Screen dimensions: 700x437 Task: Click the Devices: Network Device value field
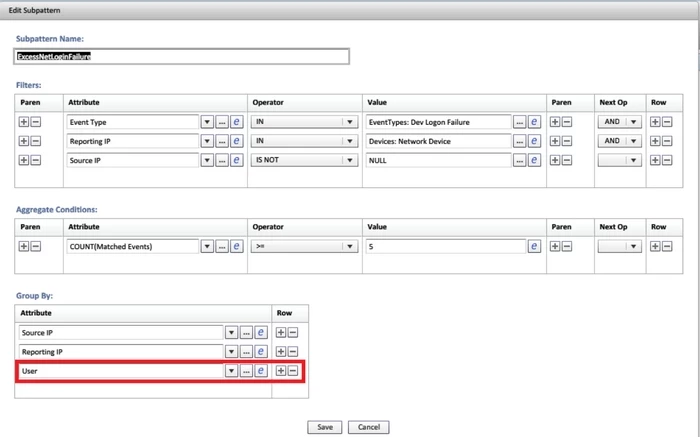pos(438,141)
